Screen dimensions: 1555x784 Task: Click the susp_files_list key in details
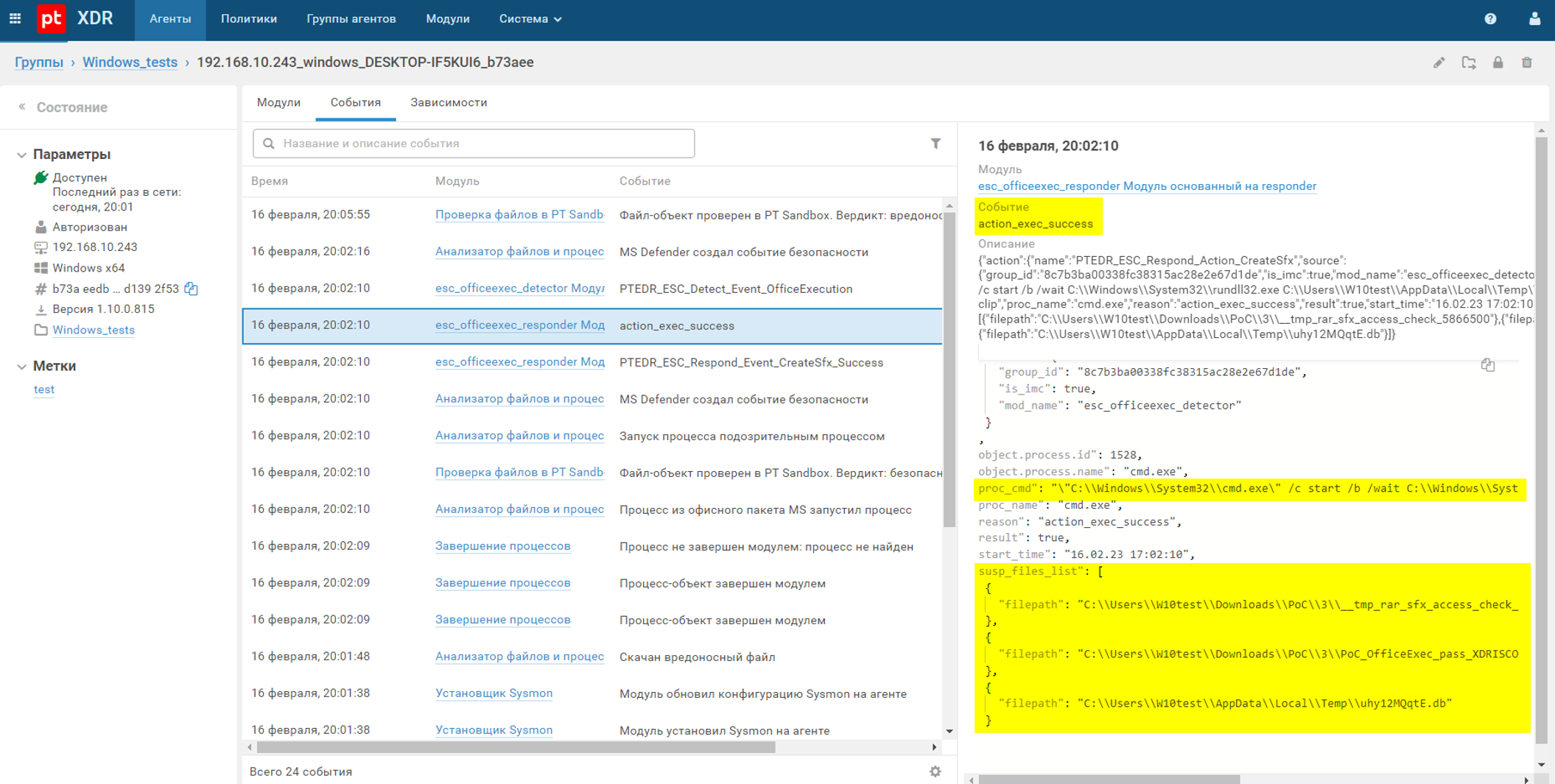tap(1031, 571)
